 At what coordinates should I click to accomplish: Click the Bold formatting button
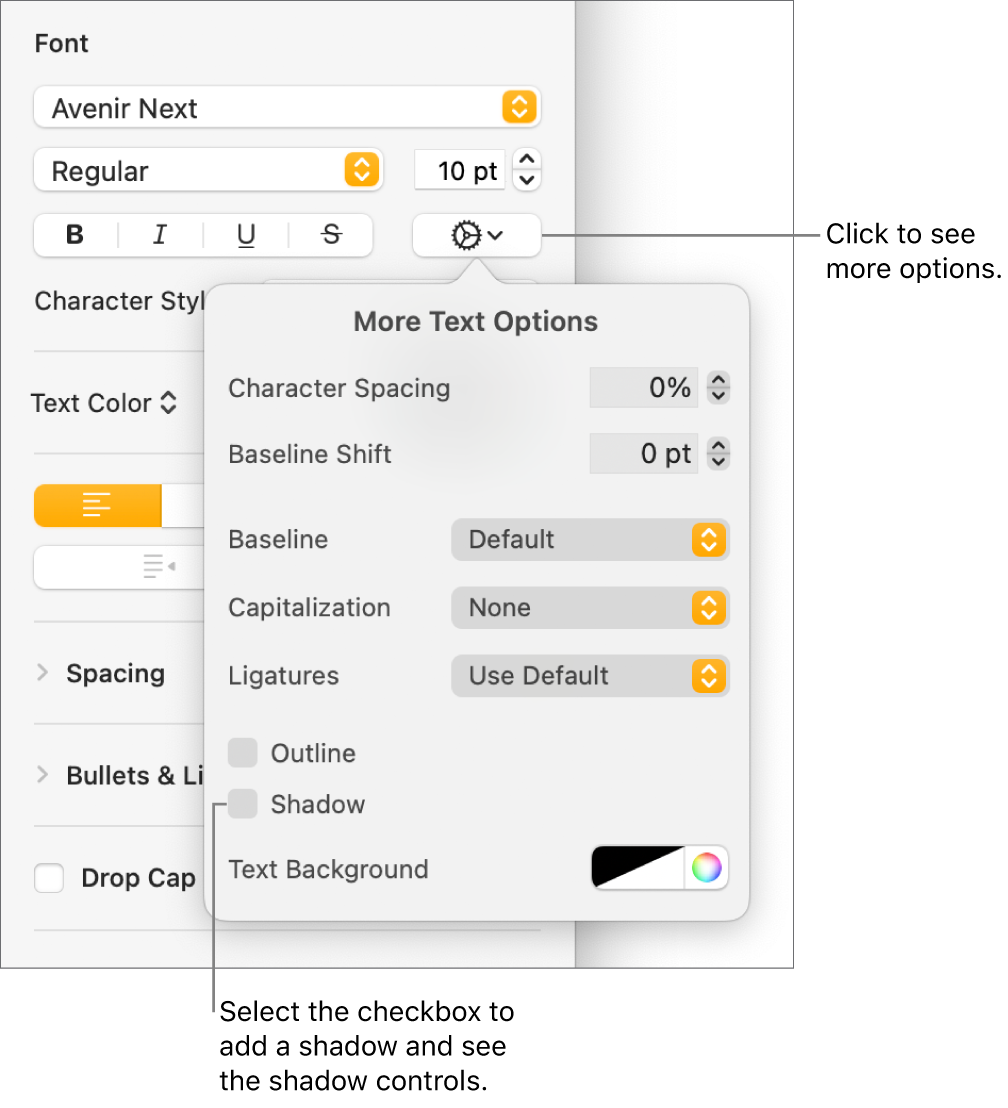pos(75,235)
